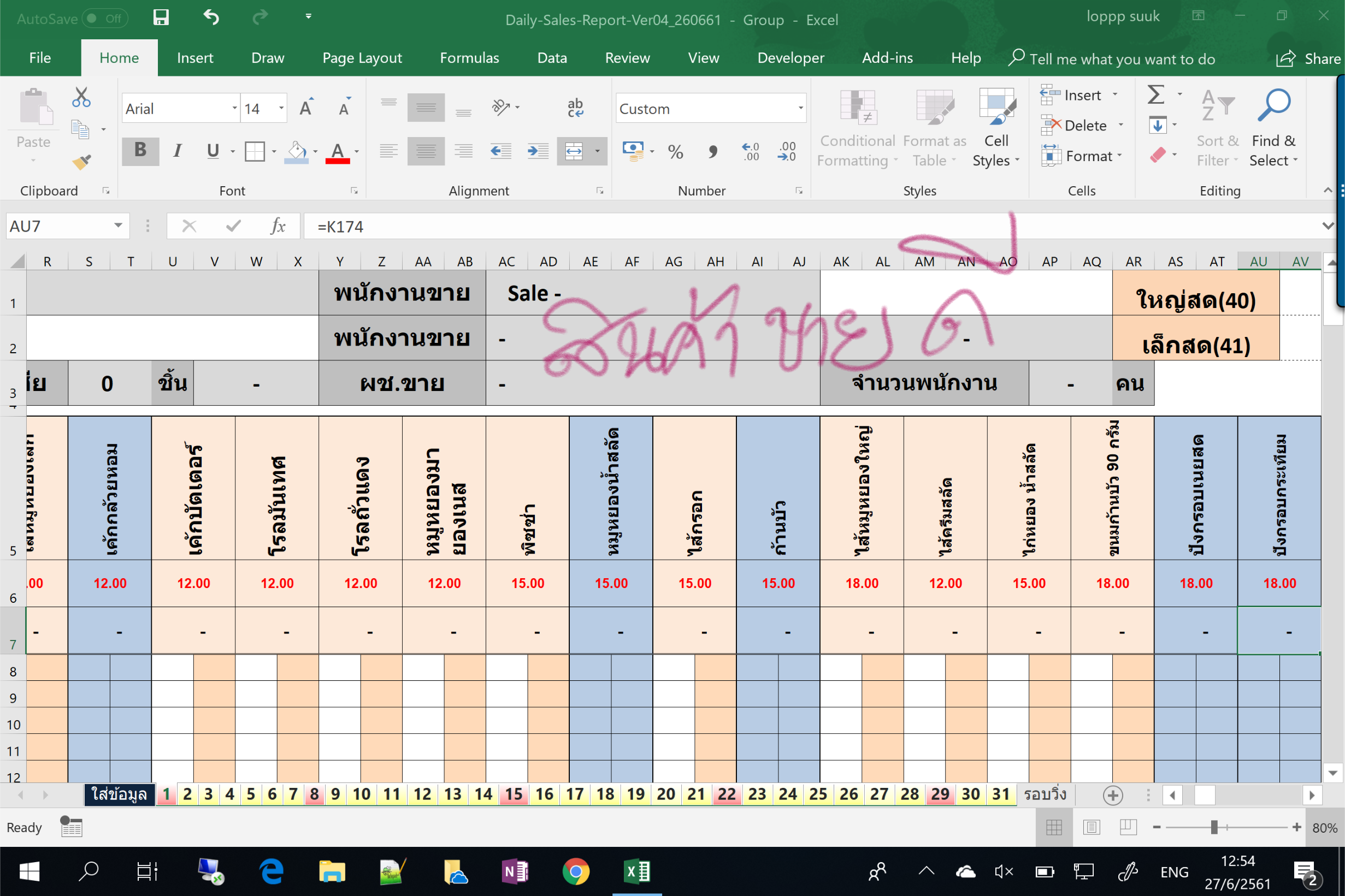Click the Wrap Text icon
The height and width of the screenshot is (896, 1345).
pyautogui.click(x=575, y=108)
